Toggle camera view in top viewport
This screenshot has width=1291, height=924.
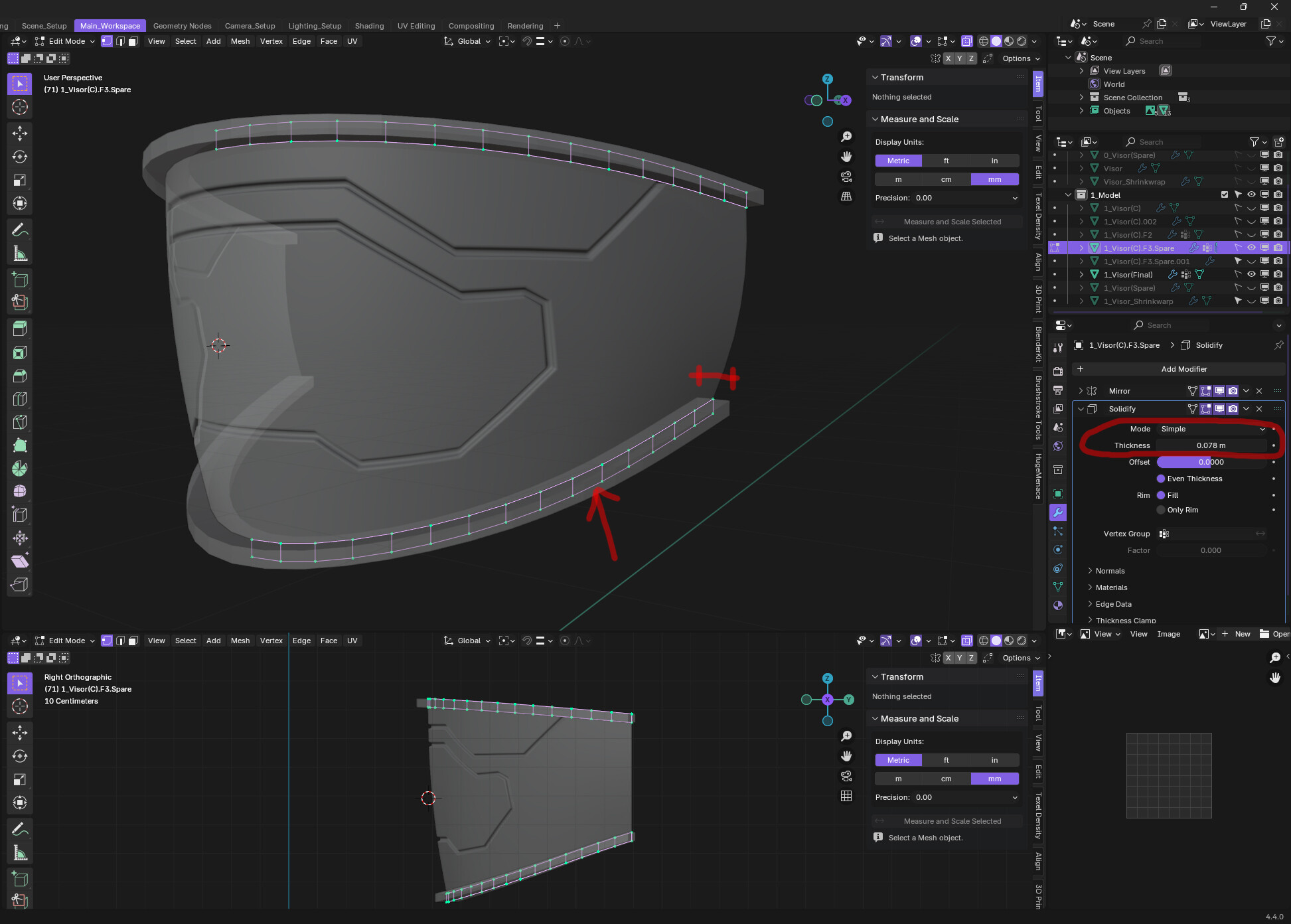(846, 177)
